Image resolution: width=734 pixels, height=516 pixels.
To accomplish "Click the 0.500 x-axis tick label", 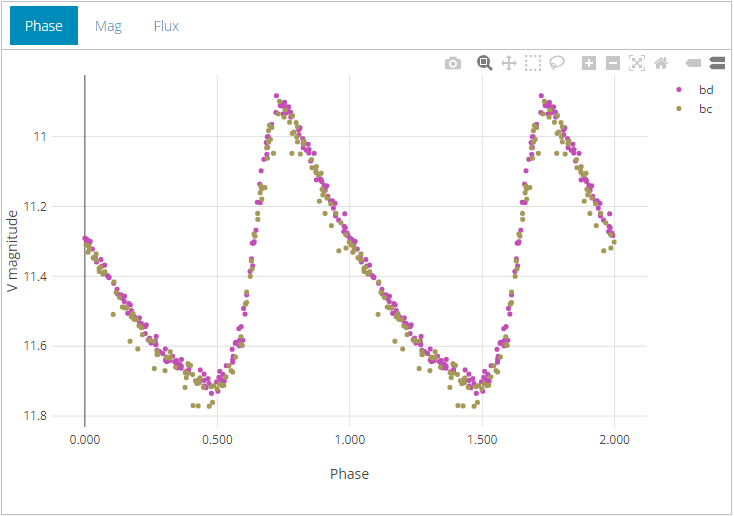I will pos(217,440).
